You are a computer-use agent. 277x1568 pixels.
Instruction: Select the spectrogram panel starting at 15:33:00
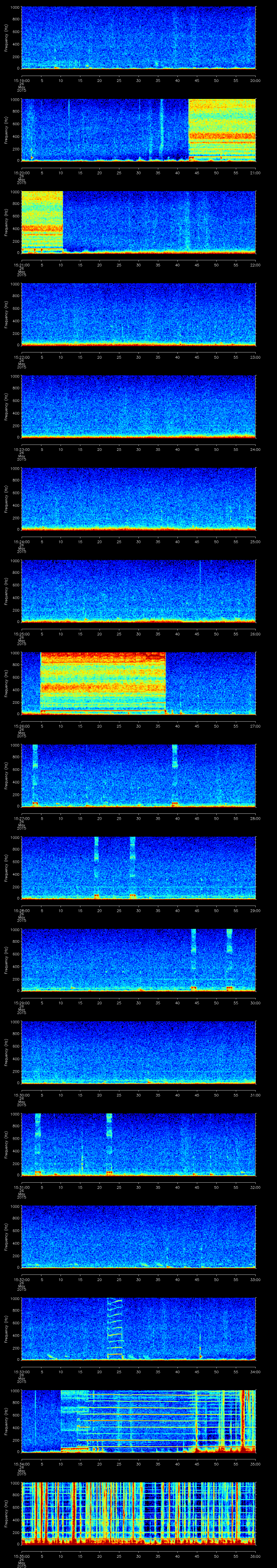click(138, 1328)
